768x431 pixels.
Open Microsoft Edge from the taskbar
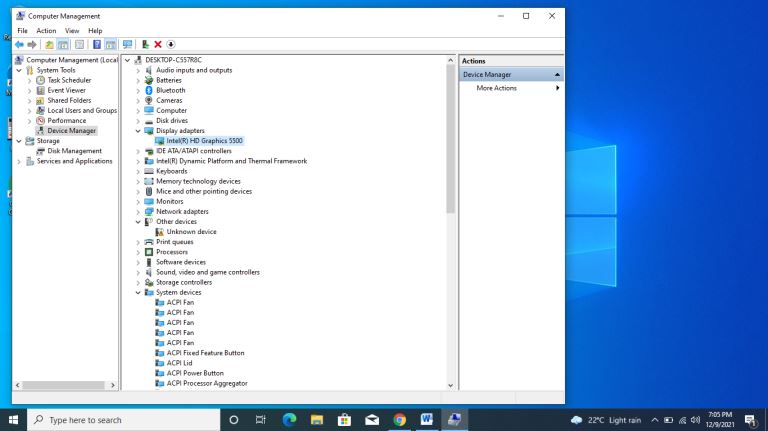coord(289,420)
